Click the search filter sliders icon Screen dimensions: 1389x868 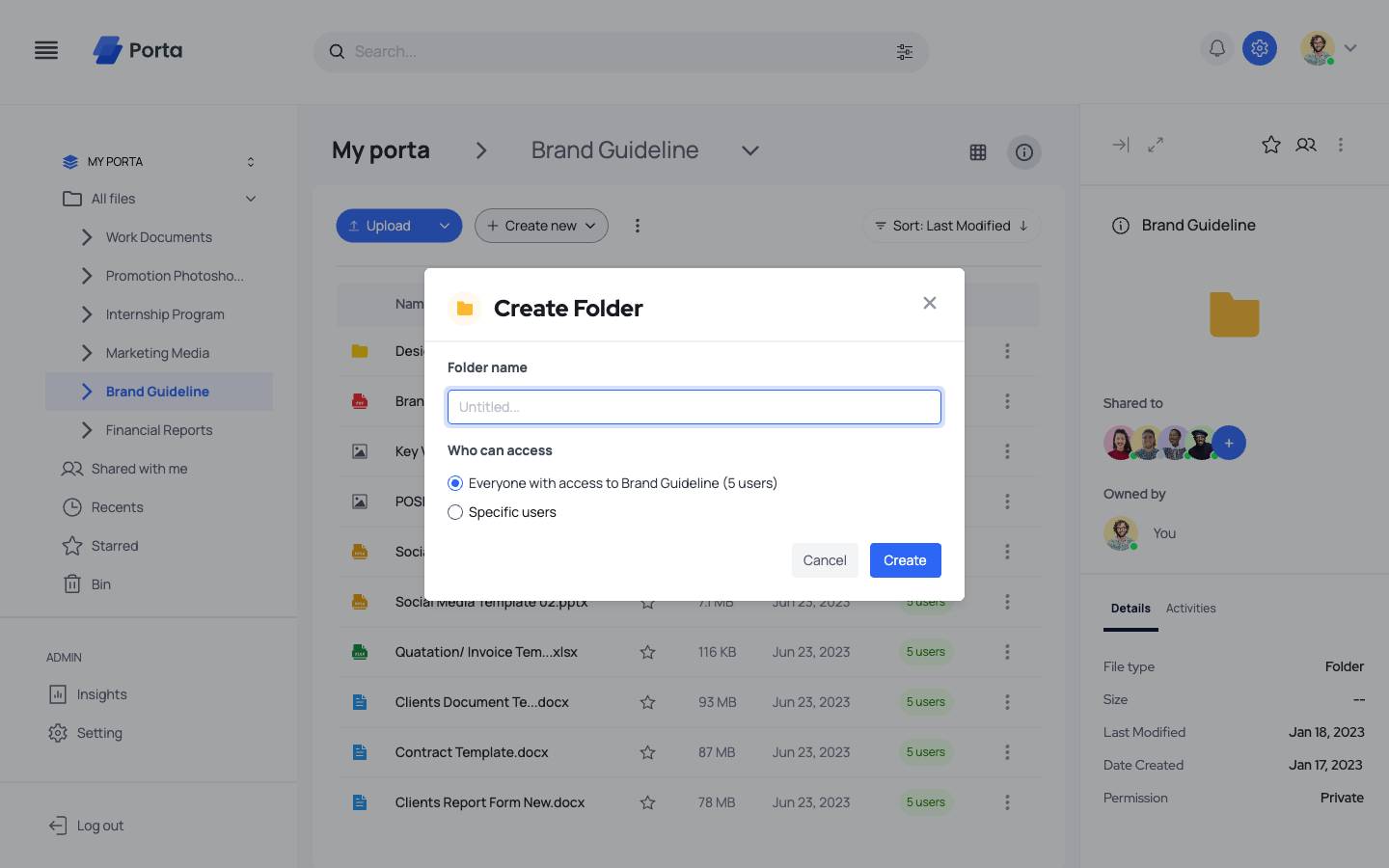904,52
